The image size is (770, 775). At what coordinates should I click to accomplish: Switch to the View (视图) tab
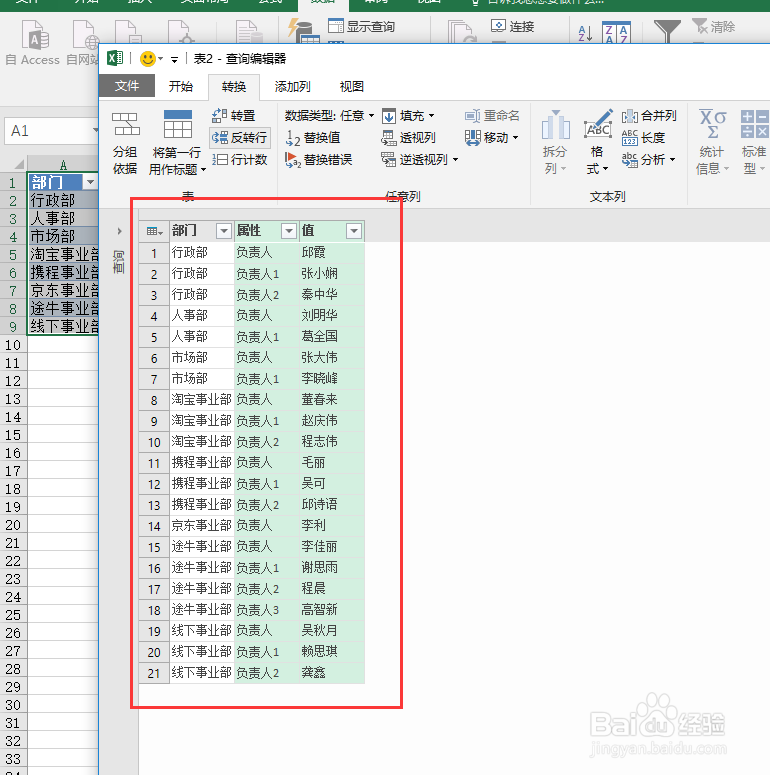351,86
